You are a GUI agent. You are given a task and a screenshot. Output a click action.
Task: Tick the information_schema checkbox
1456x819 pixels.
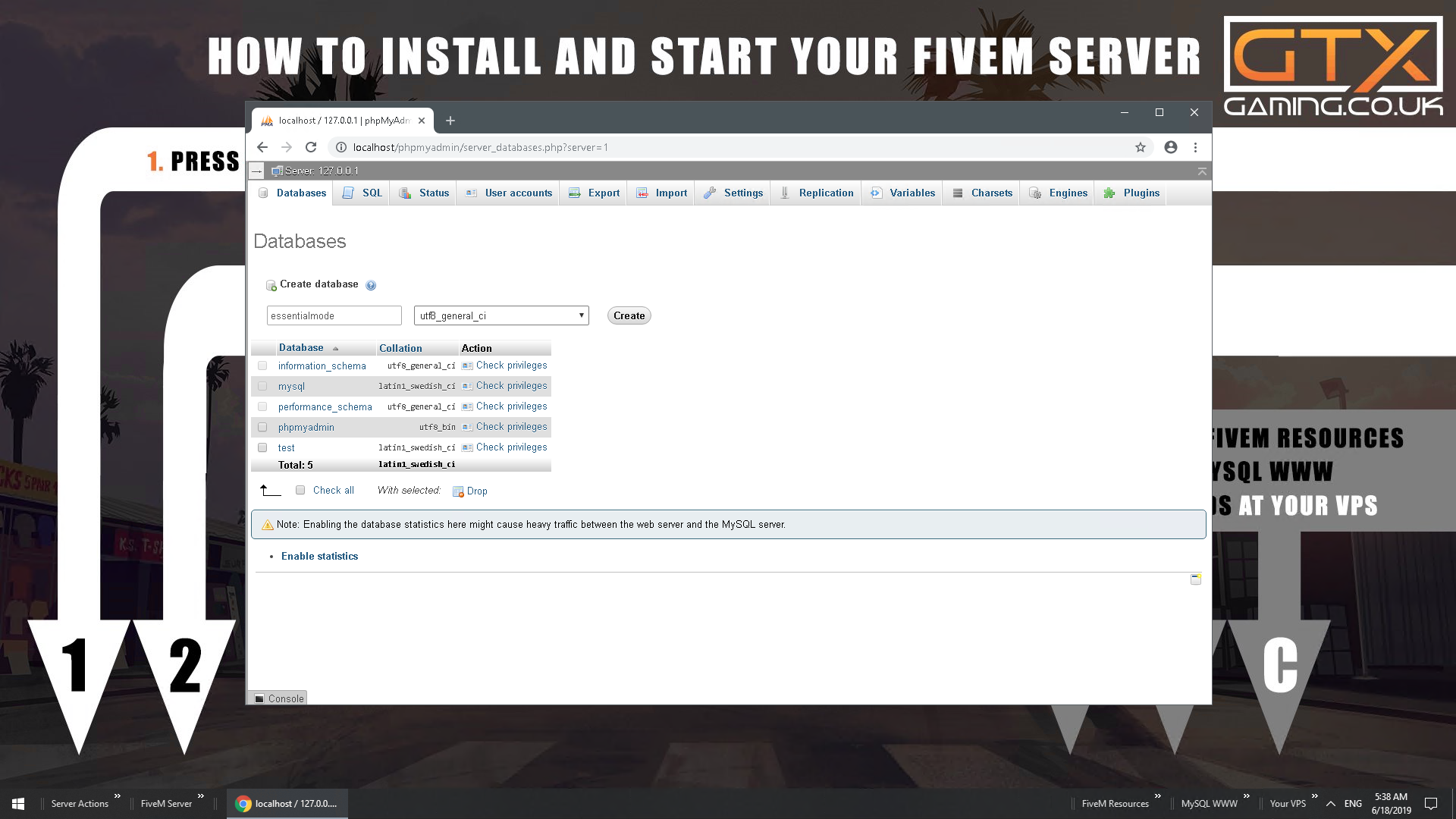tap(262, 366)
